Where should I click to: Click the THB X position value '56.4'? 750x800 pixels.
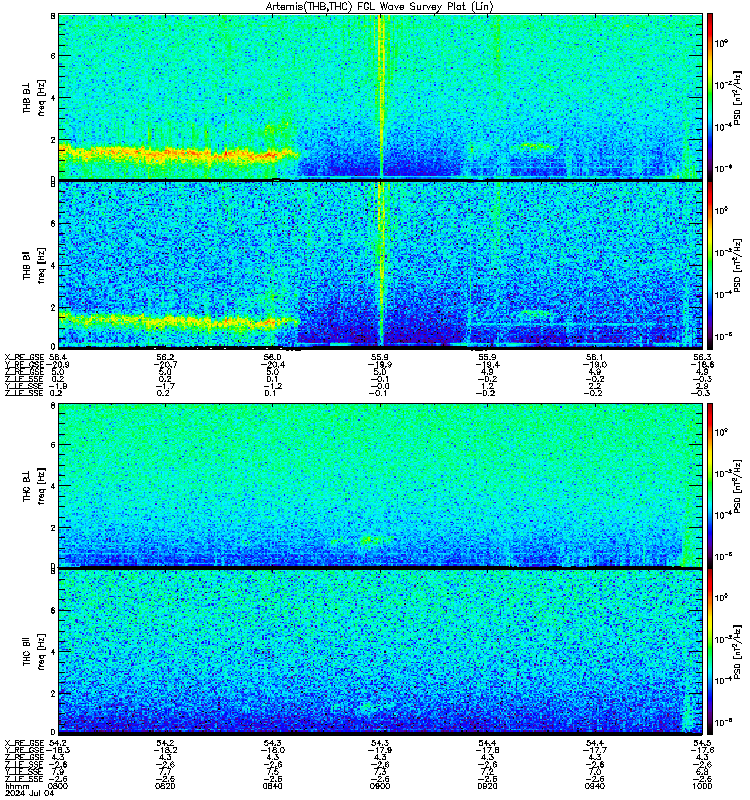coord(58,357)
